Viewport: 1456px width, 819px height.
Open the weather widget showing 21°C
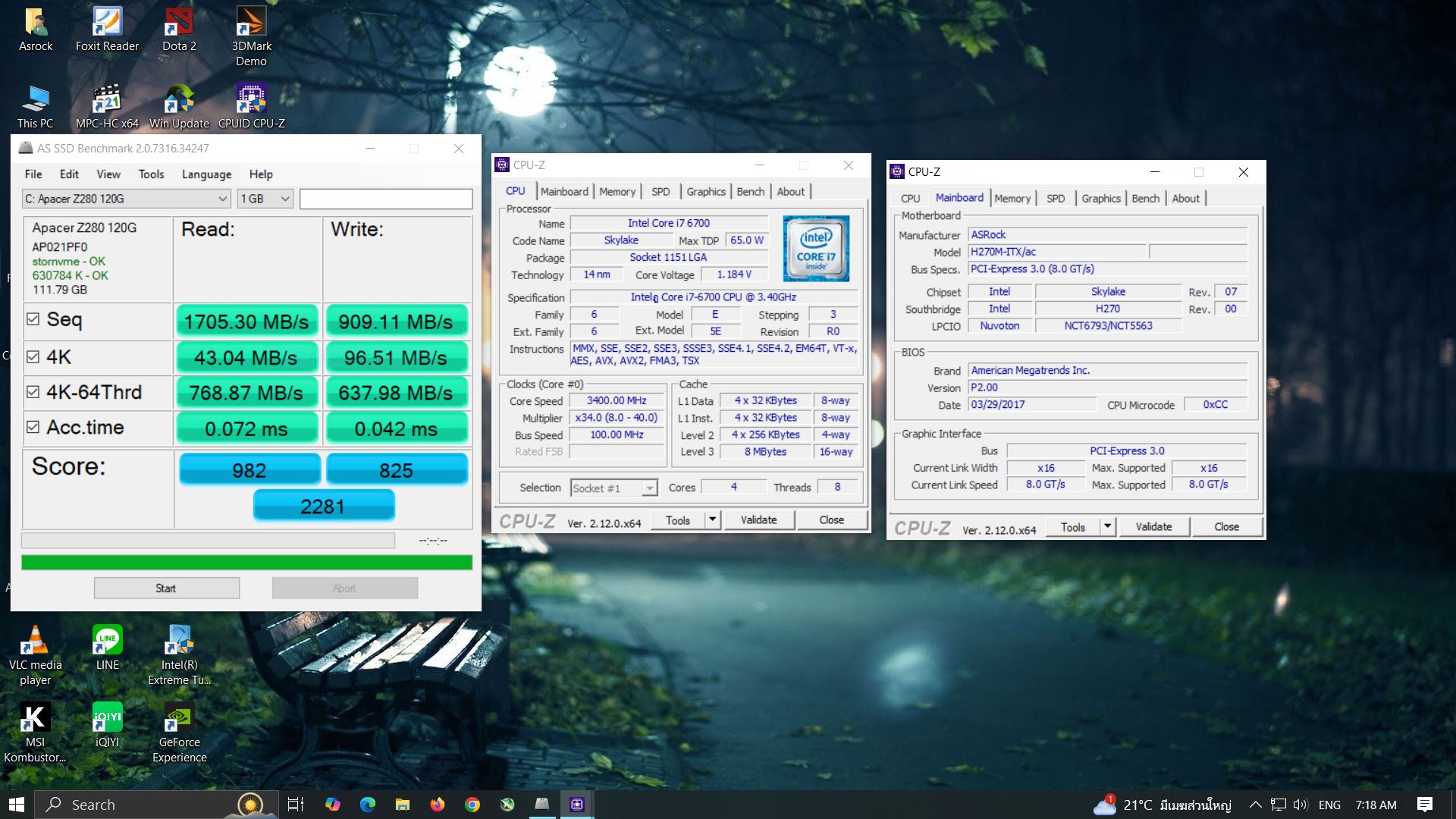[x=1162, y=805]
